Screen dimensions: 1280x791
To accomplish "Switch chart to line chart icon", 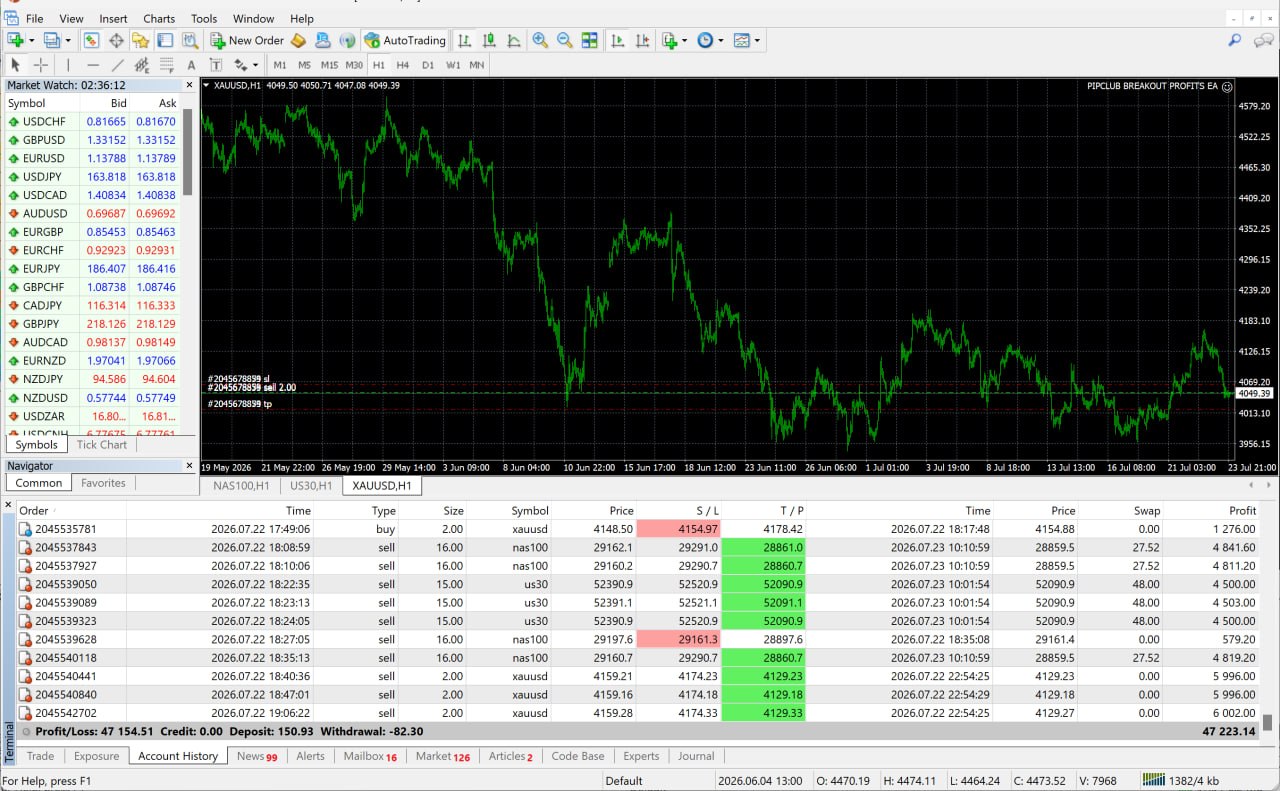I will (514, 40).
